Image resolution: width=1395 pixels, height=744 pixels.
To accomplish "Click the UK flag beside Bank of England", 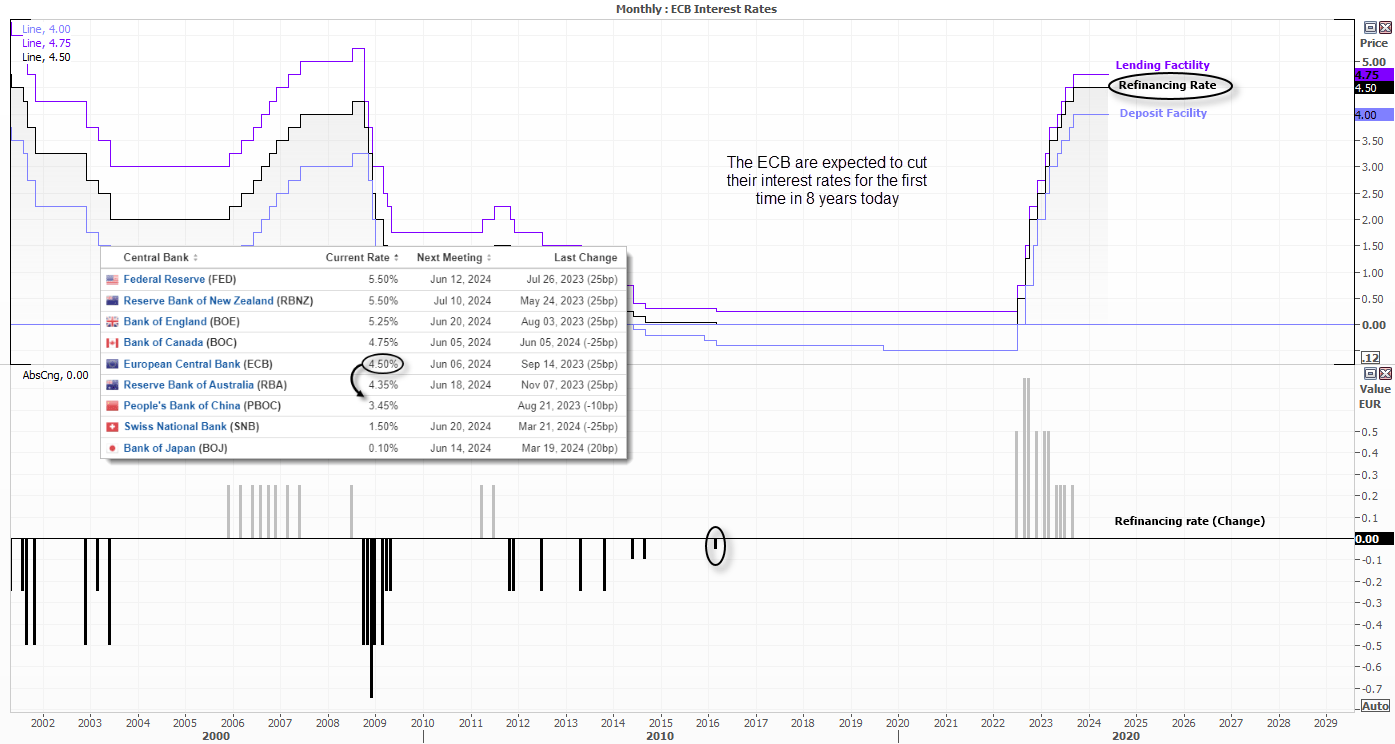I will (x=112, y=322).
